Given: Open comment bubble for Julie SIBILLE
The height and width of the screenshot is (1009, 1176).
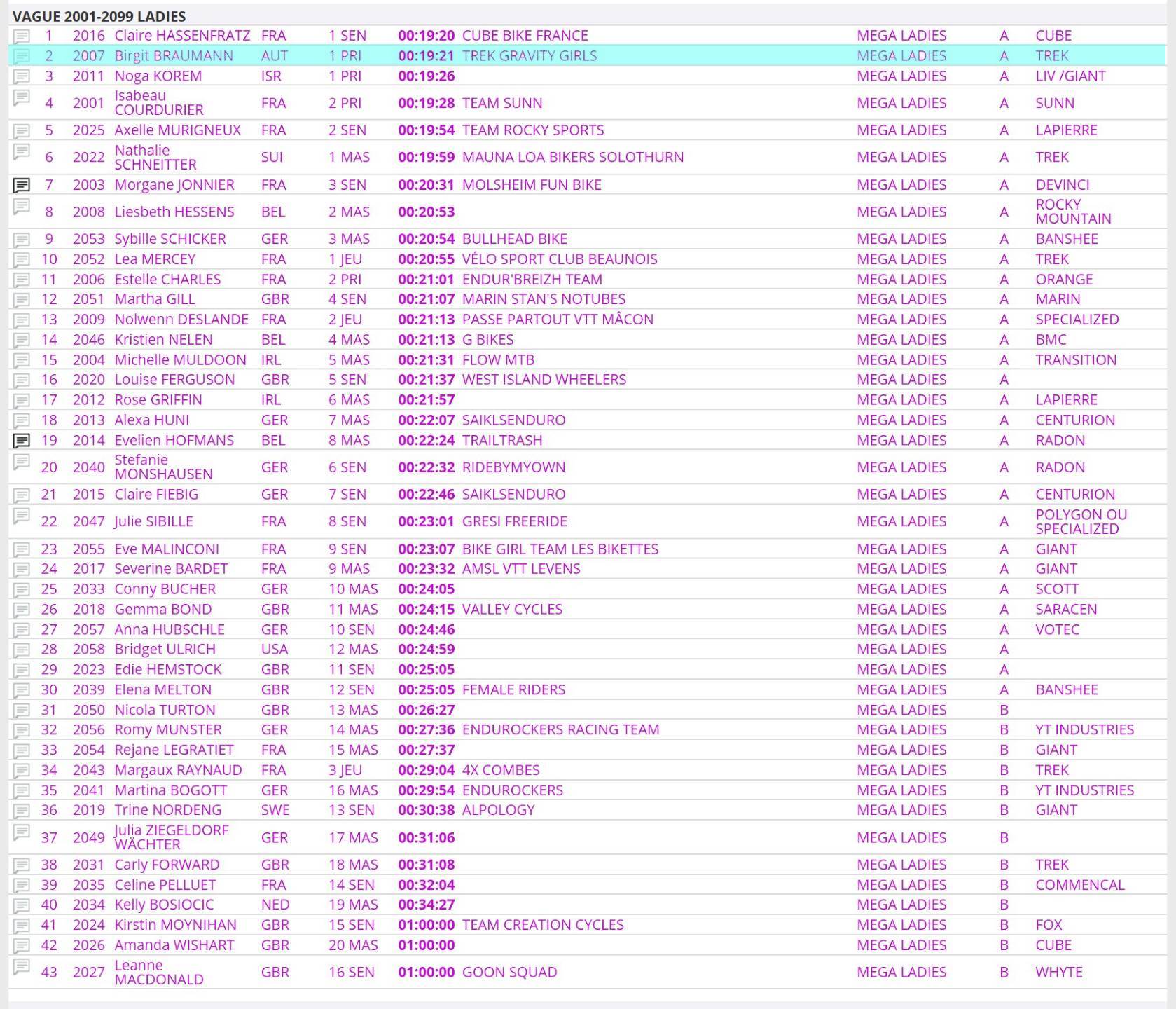Looking at the screenshot, I should point(22,516).
